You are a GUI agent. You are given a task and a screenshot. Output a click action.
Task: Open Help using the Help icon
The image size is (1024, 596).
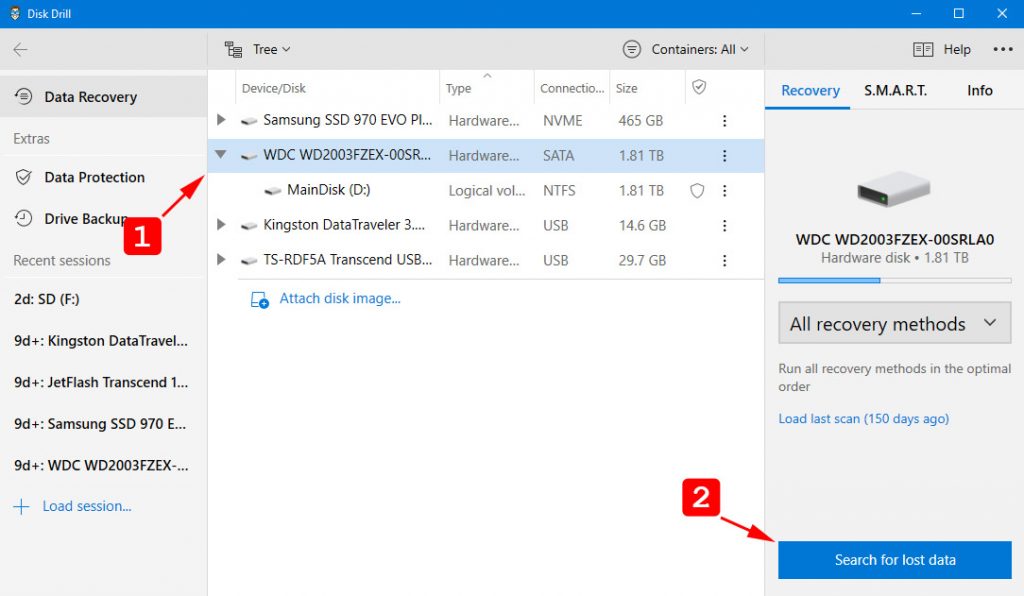[922, 48]
